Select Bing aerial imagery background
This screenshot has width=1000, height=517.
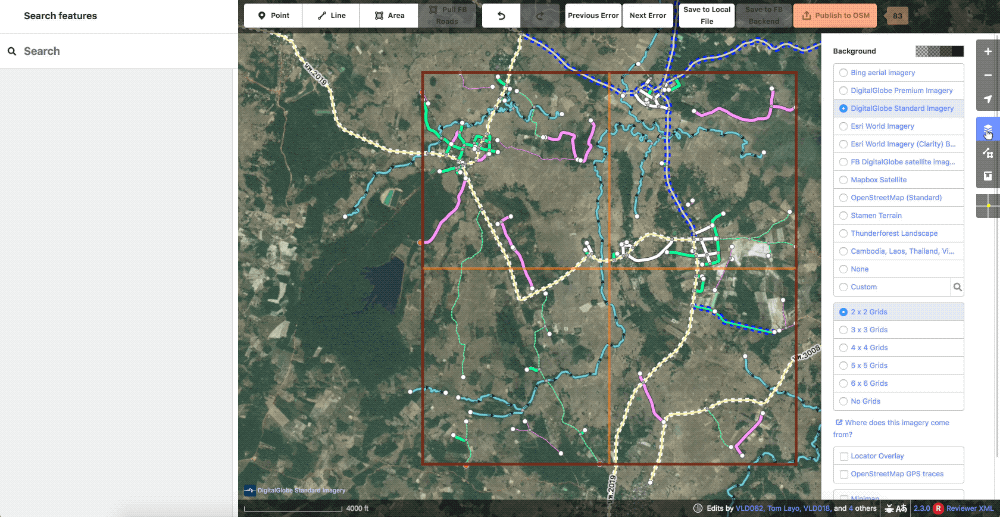[x=899, y=73]
